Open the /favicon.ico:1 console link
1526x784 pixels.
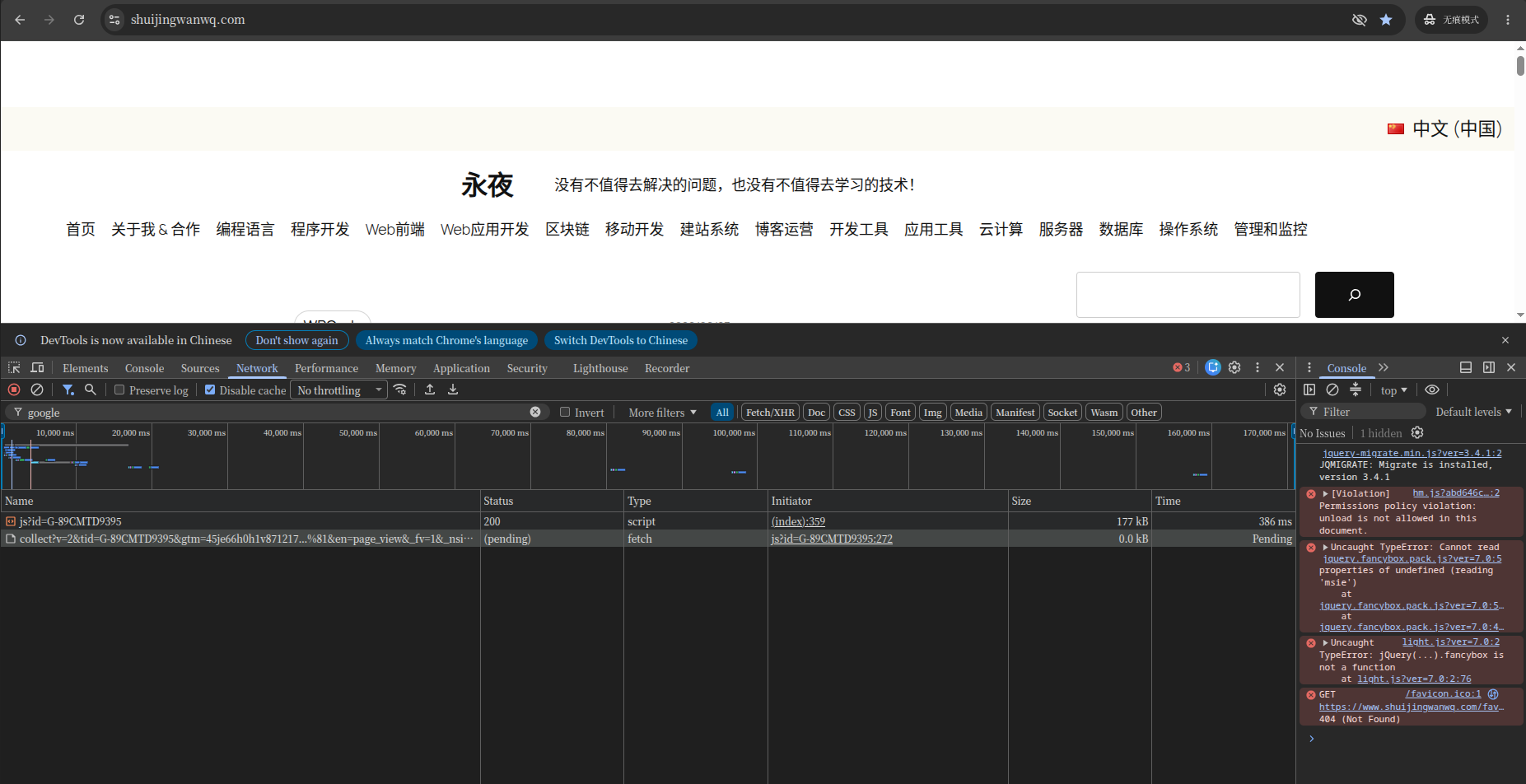click(1443, 694)
